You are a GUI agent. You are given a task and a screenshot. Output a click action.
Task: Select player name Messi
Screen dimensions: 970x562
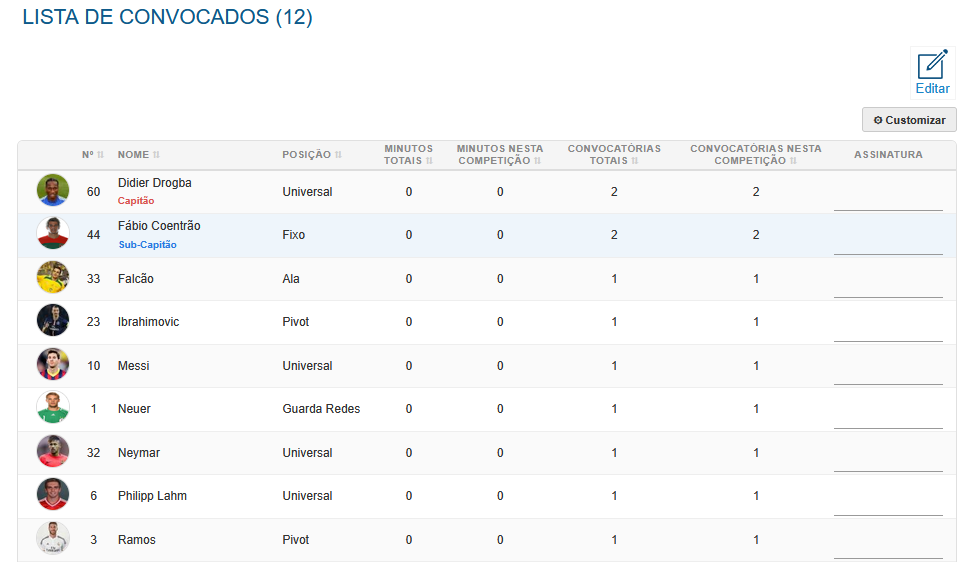click(134, 366)
